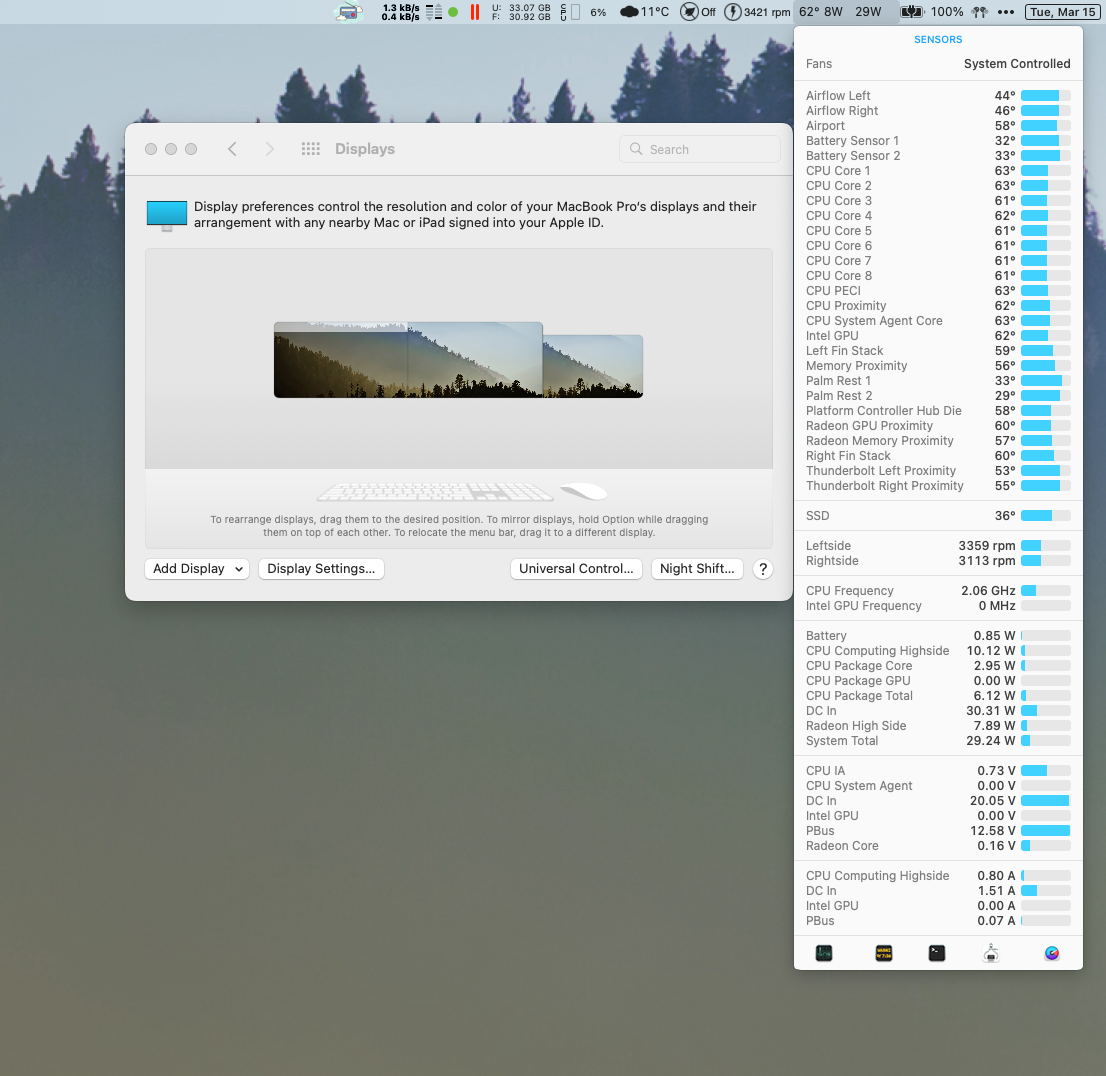Click the CPU Package Total 6.12 W row
The width and height of the screenshot is (1106, 1076).
[938, 696]
